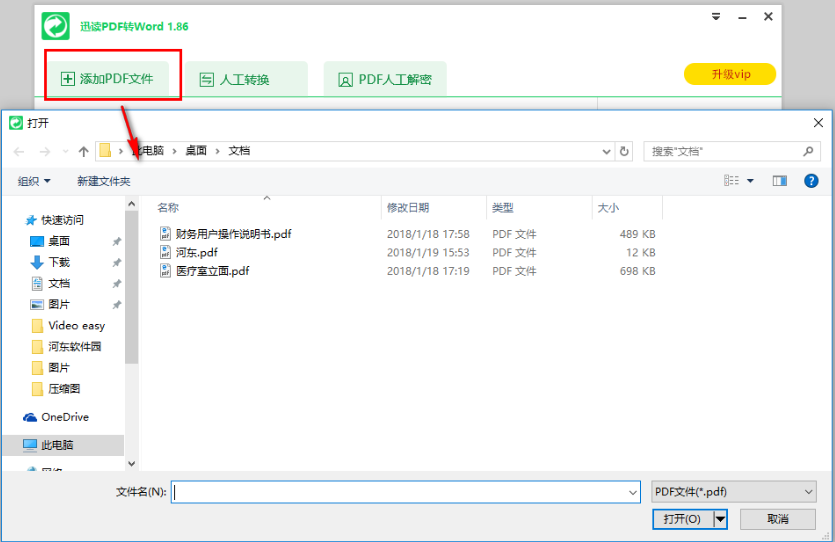The width and height of the screenshot is (835, 542).
Task: Expand the 打开 button split arrow
Action: pos(720,519)
